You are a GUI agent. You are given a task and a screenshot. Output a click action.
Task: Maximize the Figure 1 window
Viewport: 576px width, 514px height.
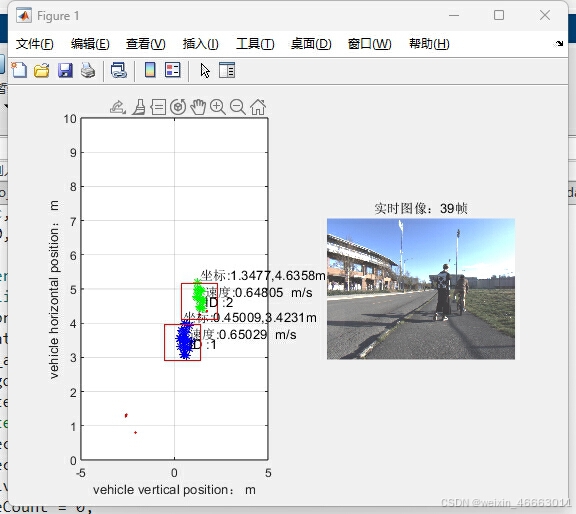pyautogui.click(x=499, y=15)
